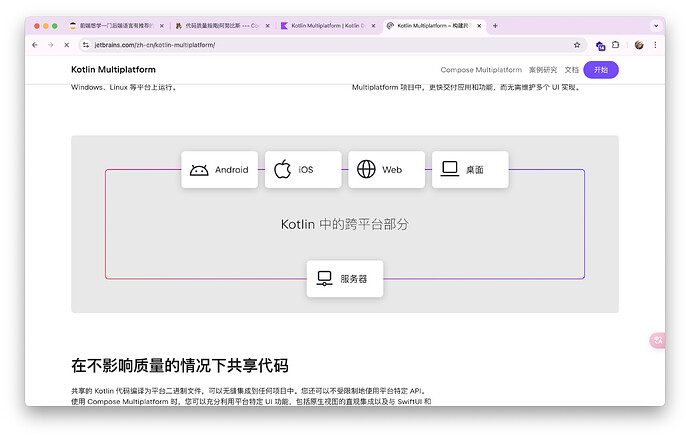
Task: Open the 案例研究 nav link
Action: tap(543, 70)
